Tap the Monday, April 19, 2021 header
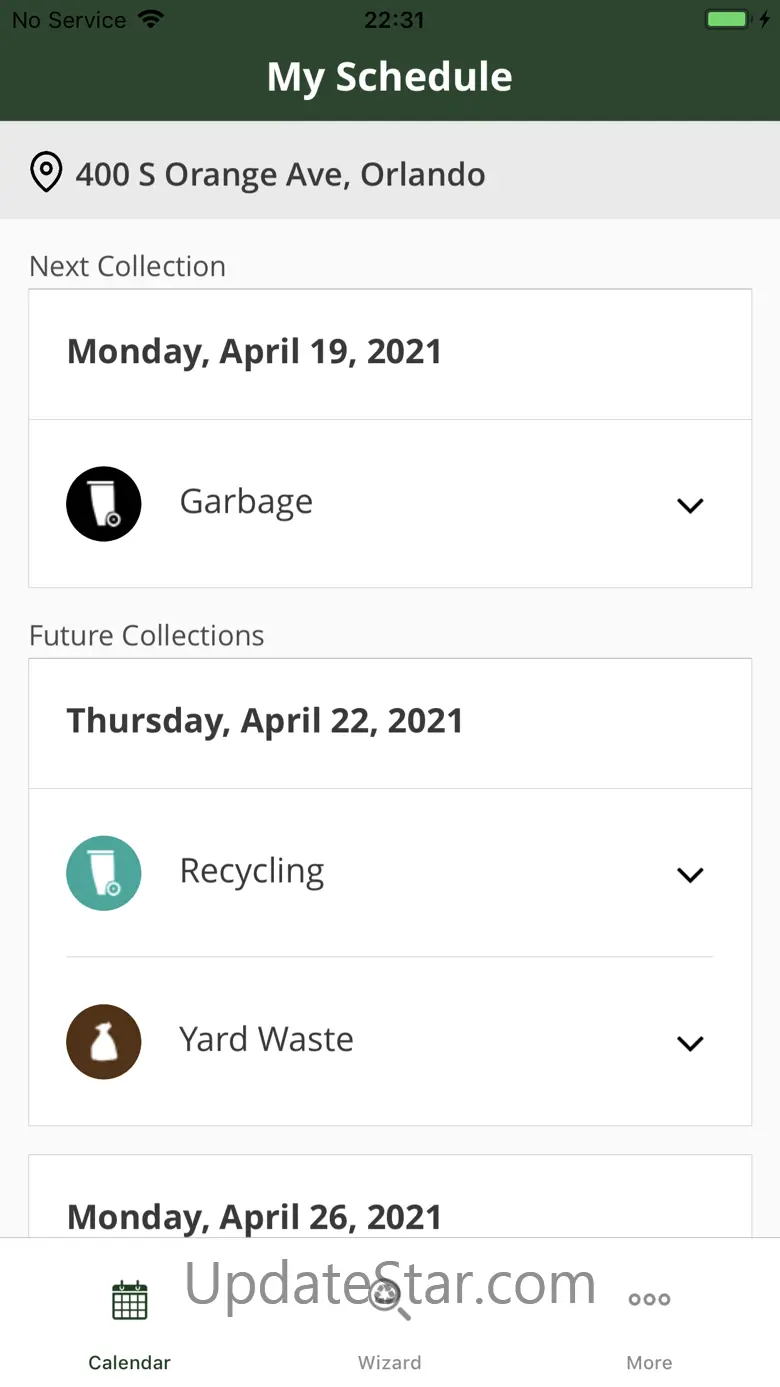This screenshot has height=1387, width=780. click(x=254, y=352)
